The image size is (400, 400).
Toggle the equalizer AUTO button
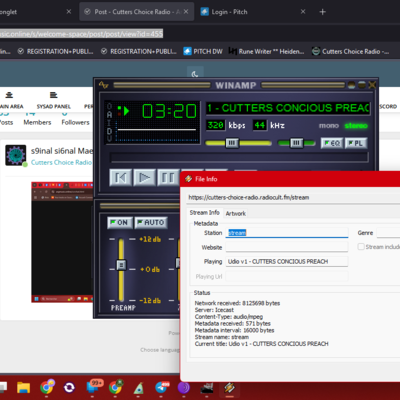[151, 223]
